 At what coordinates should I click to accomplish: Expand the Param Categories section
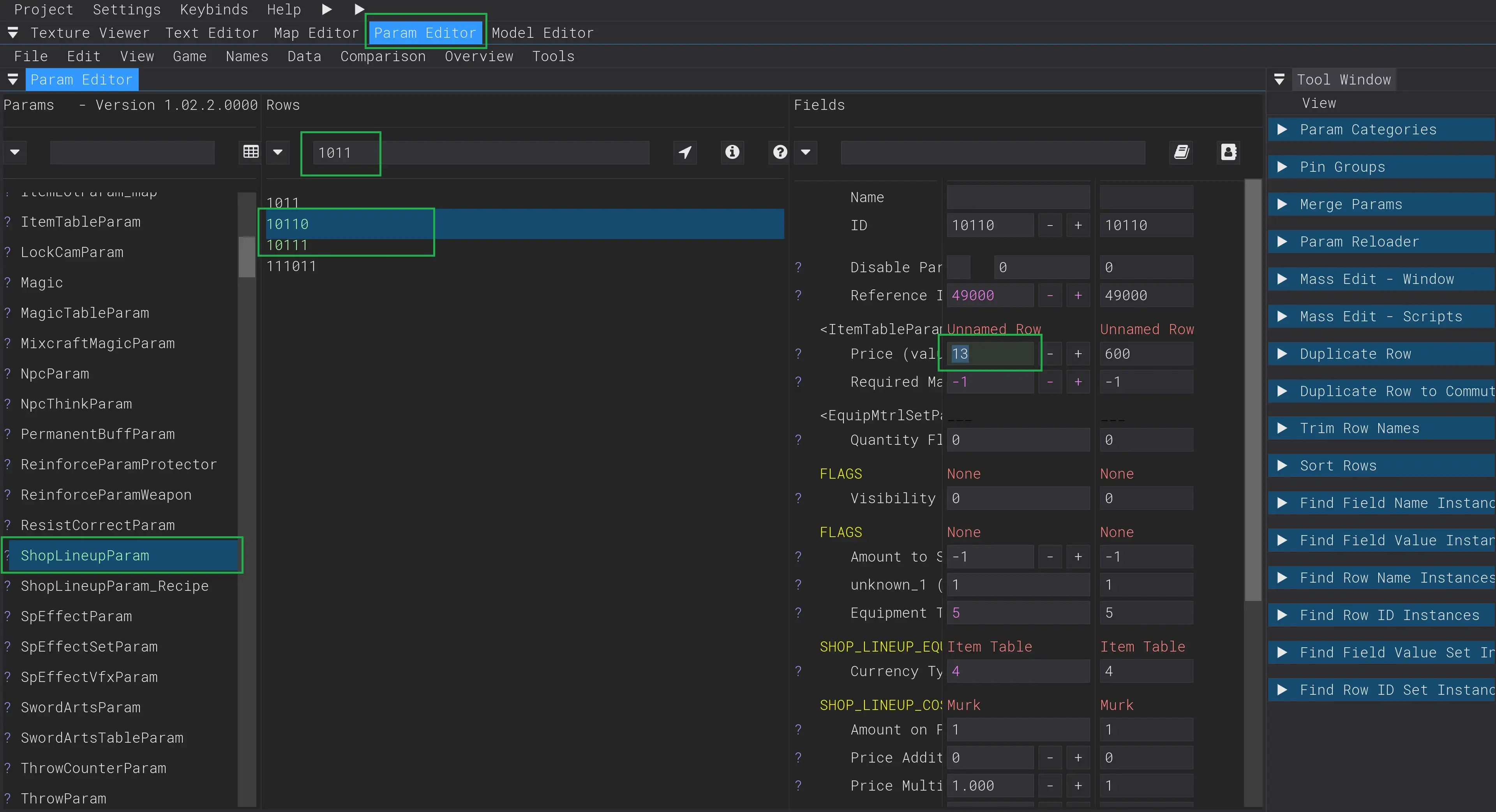1282,129
